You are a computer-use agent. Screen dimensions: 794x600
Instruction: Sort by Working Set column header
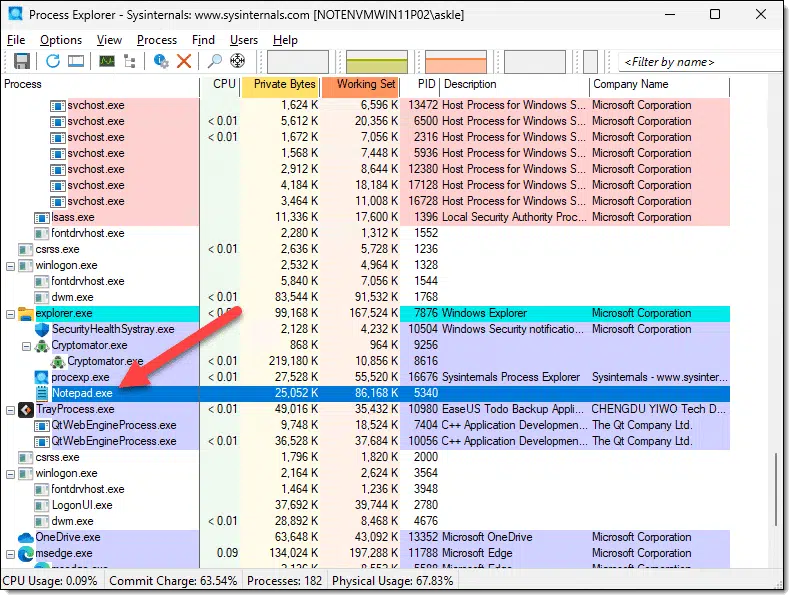pyautogui.click(x=360, y=85)
